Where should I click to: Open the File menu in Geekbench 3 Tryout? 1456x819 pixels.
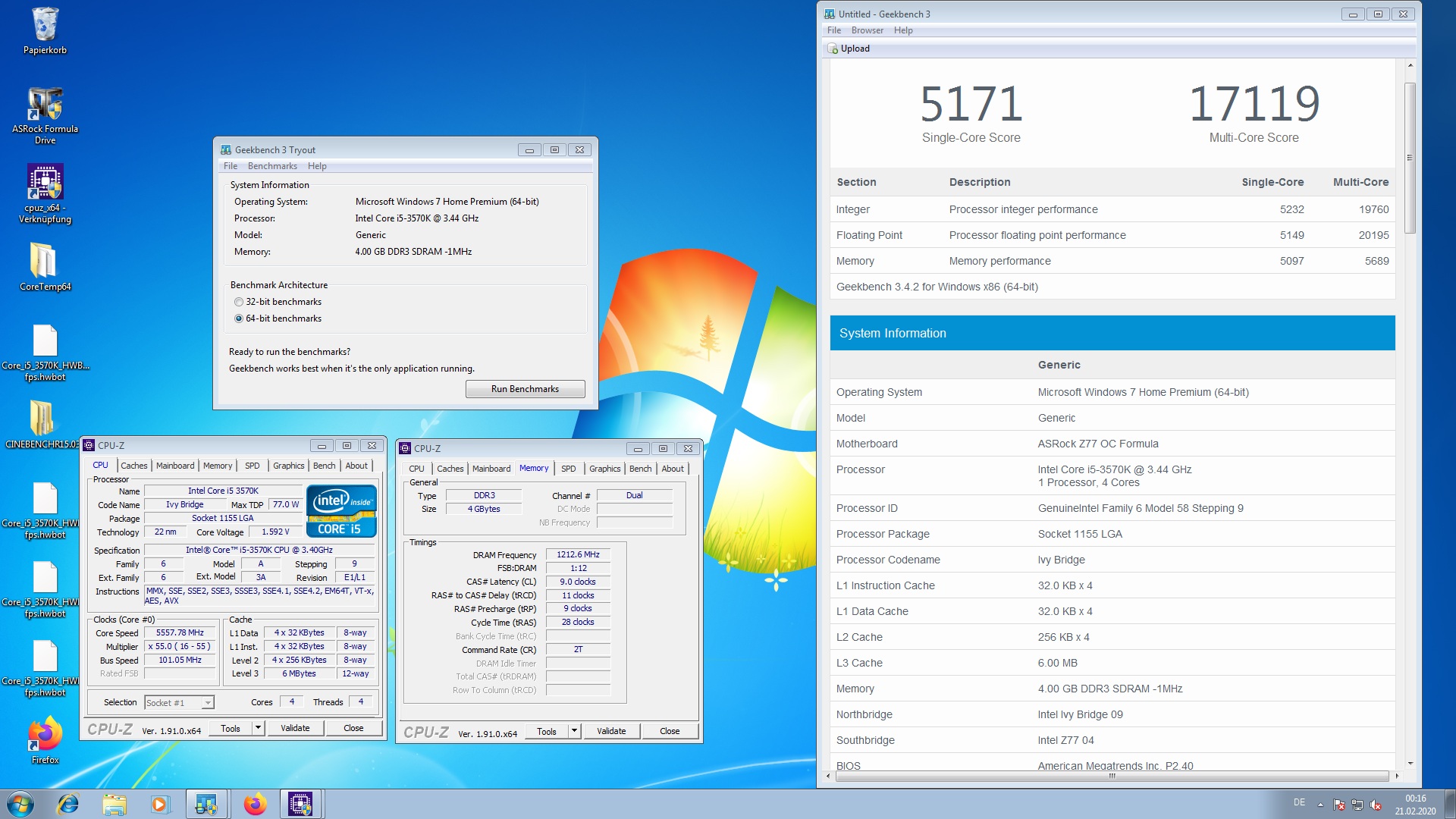(231, 166)
